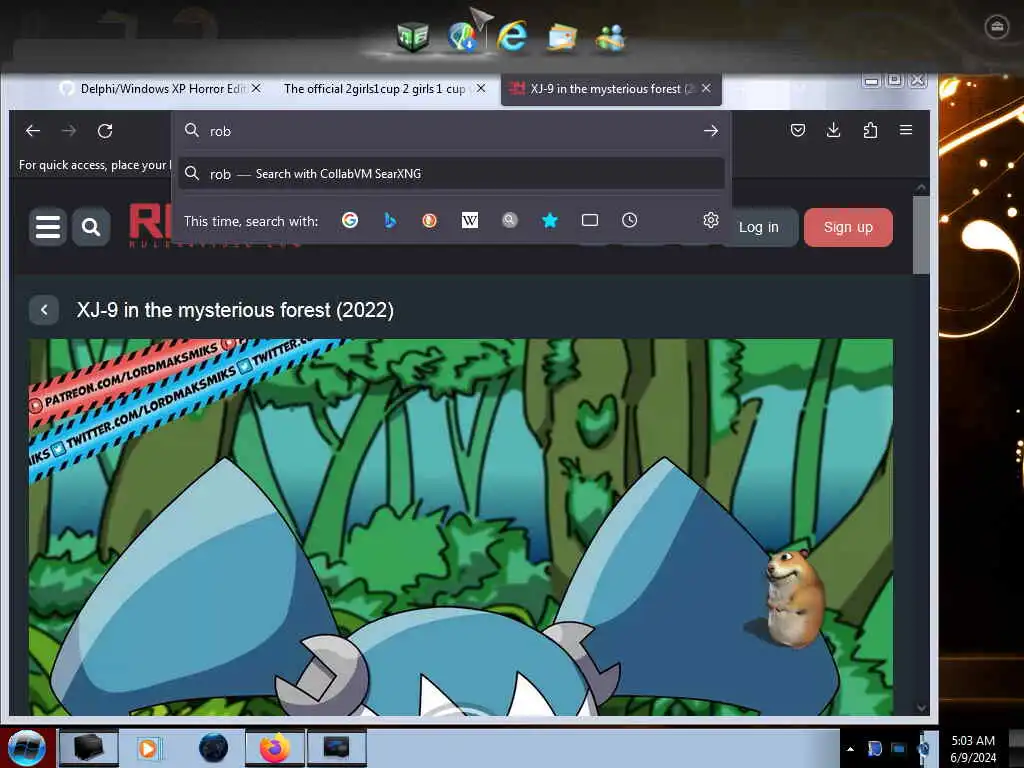Click the 'XJ-9 in the mysterious forest (2022)' title
Viewport: 1024px width, 768px height.
pyautogui.click(x=235, y=310)
